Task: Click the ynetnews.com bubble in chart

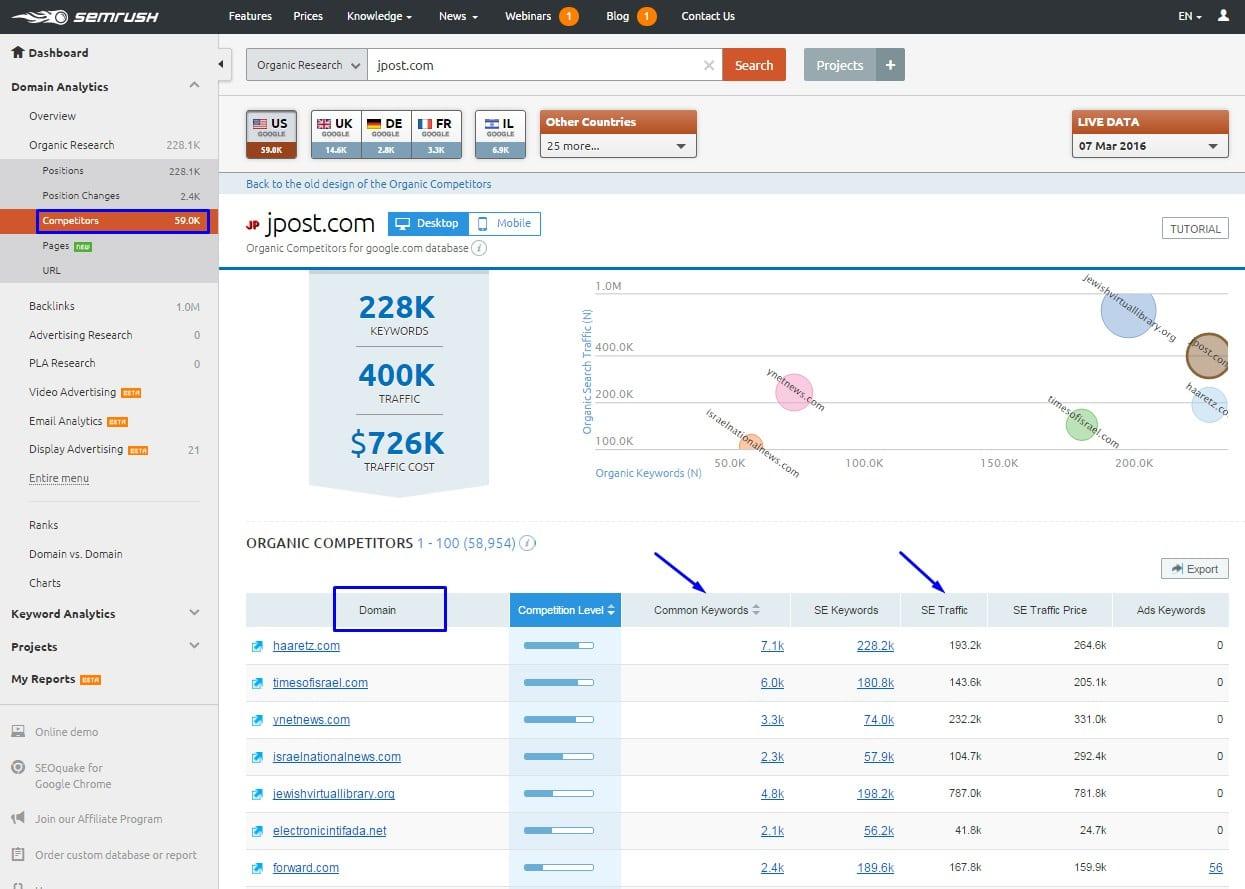Action: pos(794,392)
